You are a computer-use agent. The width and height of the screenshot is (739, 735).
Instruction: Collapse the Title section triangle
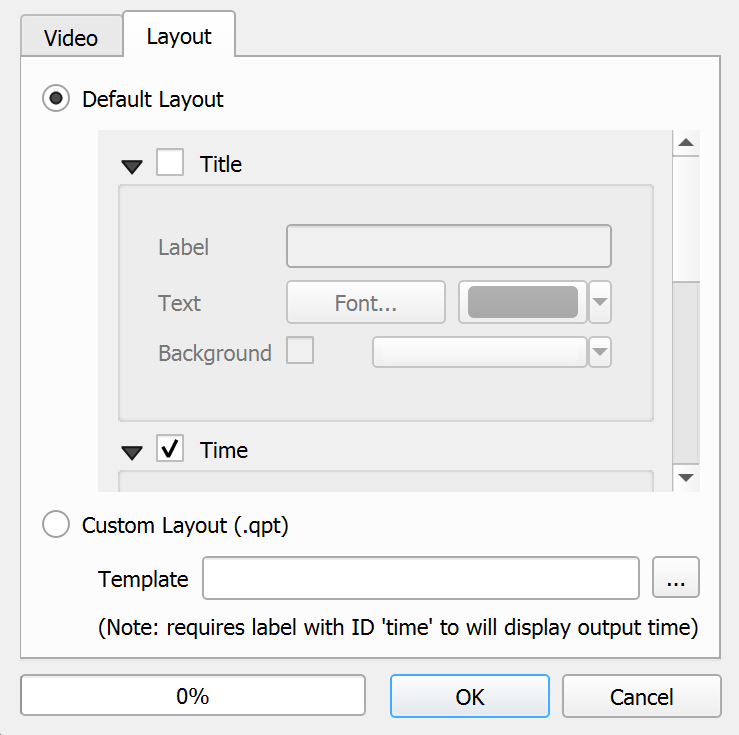[132, 166]
